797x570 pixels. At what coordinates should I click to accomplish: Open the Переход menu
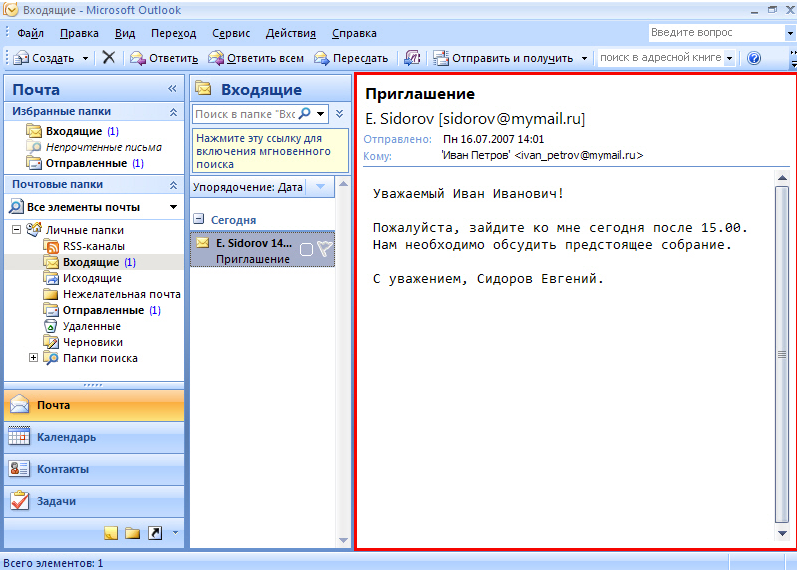pos(173,34)
